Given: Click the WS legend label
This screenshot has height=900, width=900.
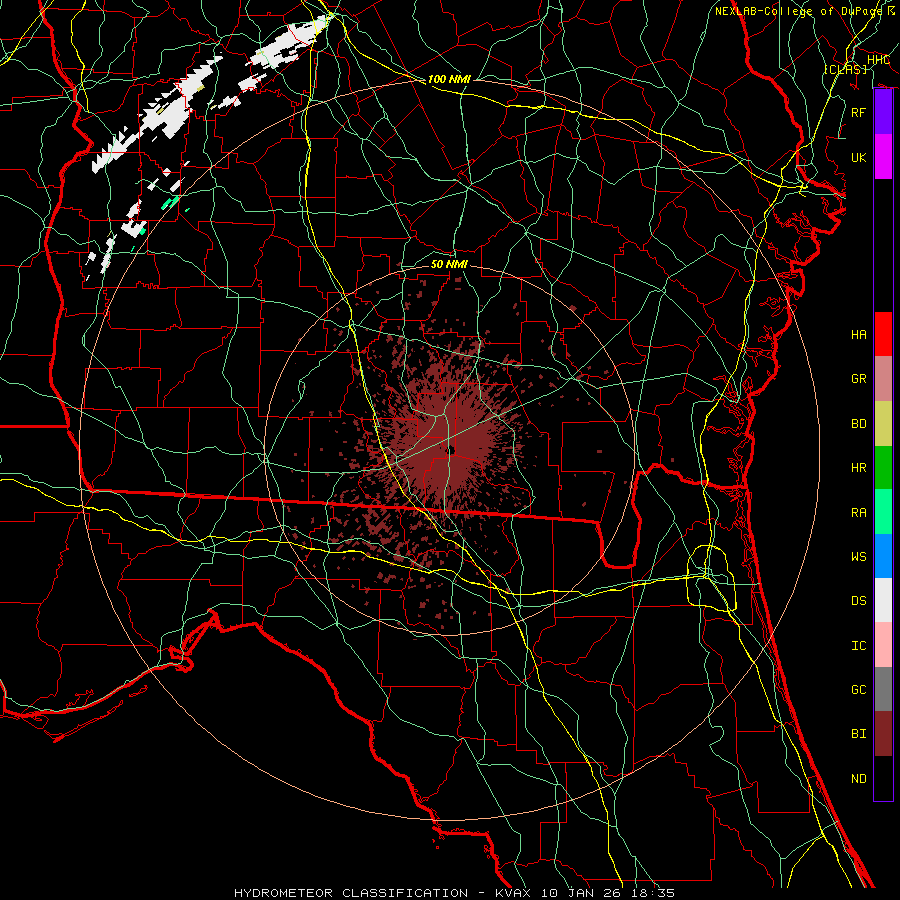Looking at the screenshot, I should click(859, 556).
